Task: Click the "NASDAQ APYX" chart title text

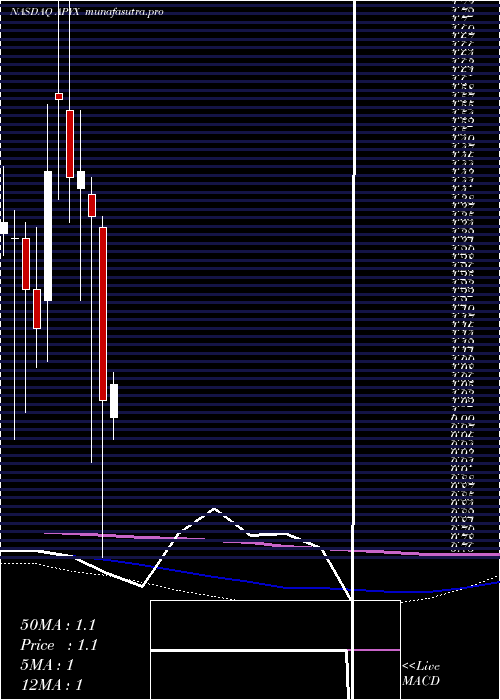Action: tap(45, 12)
